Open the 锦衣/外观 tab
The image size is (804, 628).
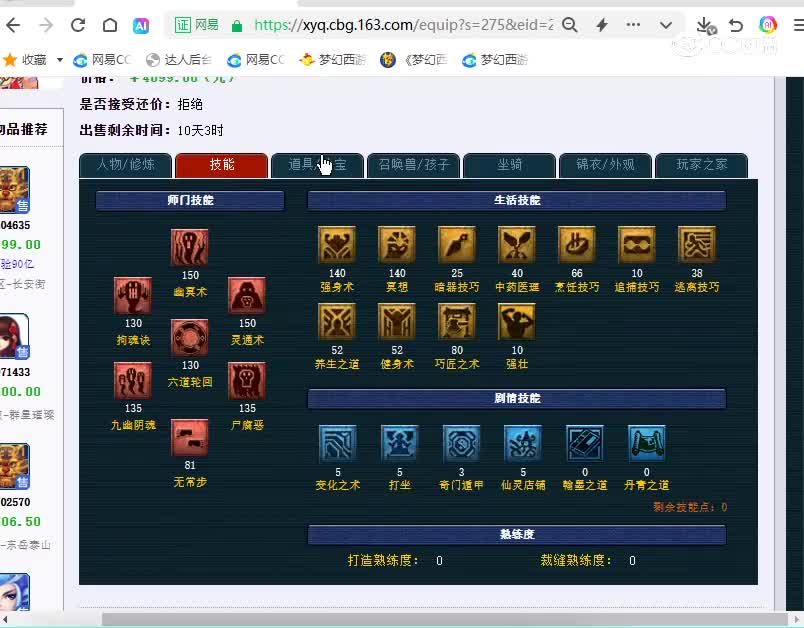(606, 165)
